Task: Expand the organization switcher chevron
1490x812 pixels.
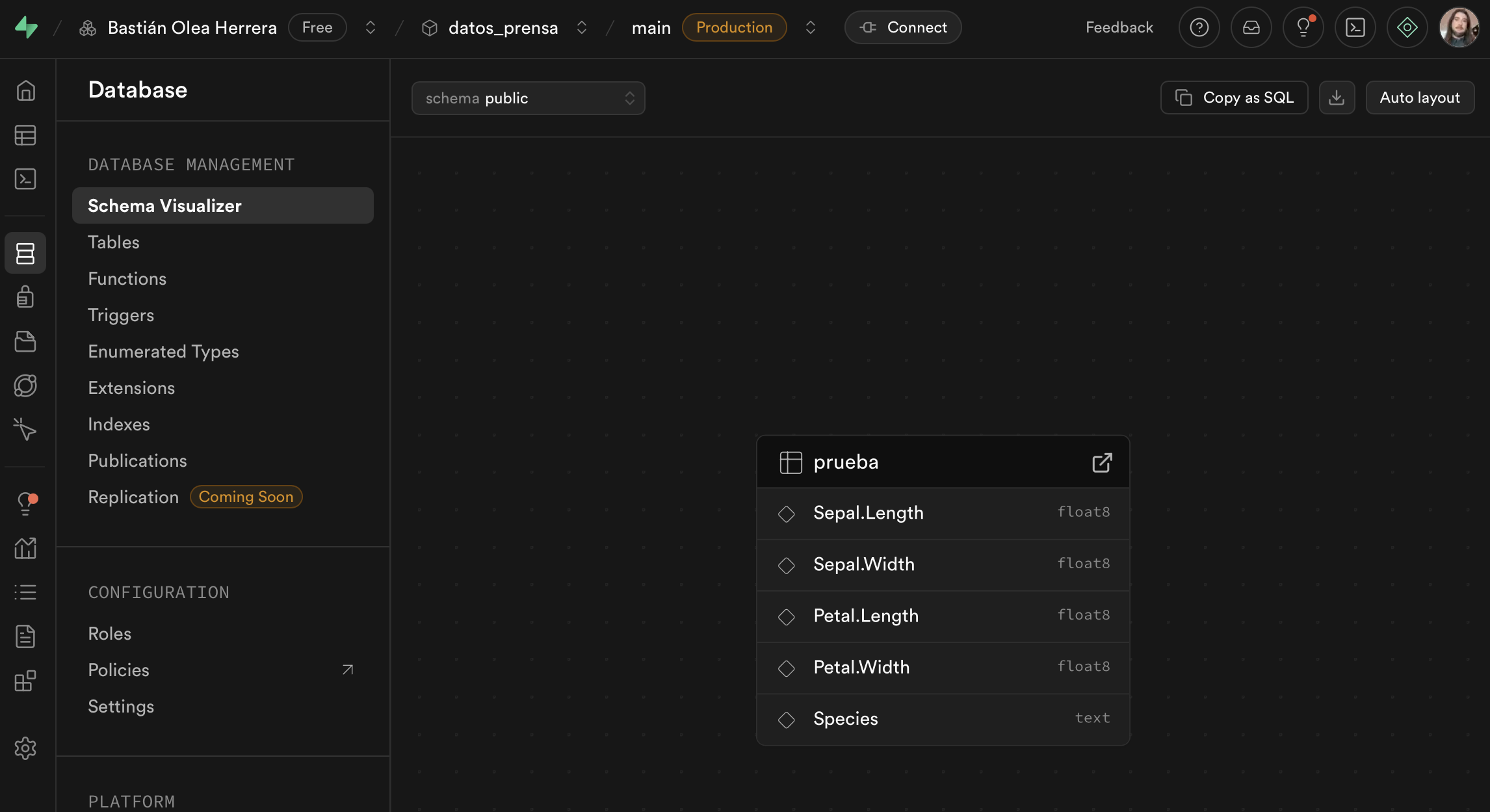Action: point(371,27)
